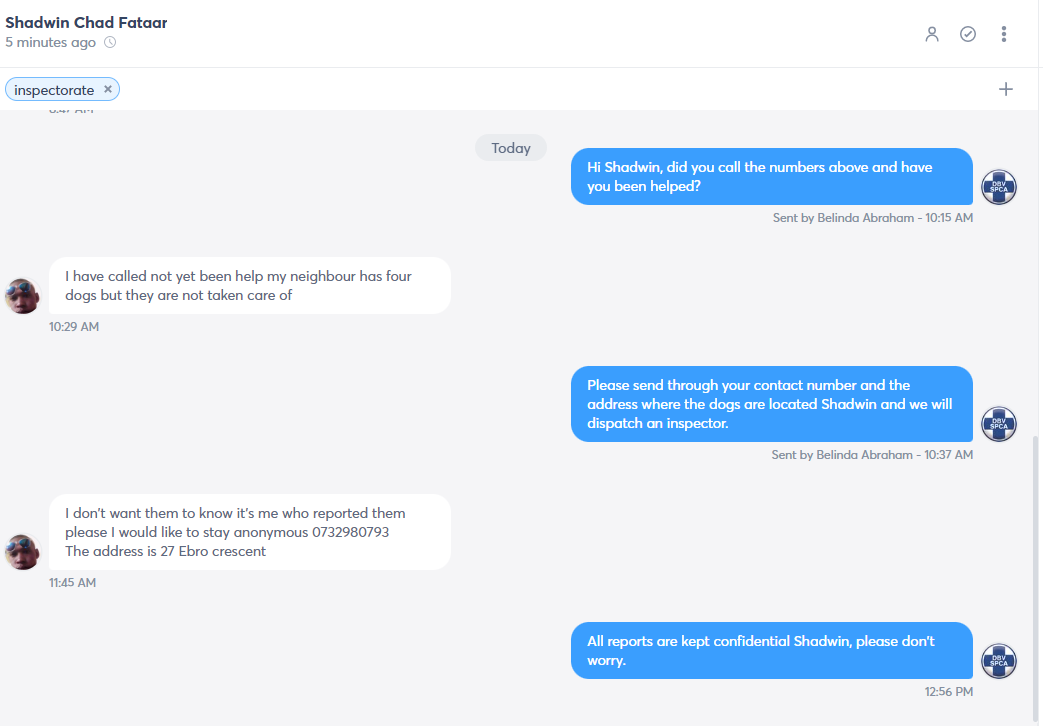The image size is (1043, 726).
Task: Open Shadwin Chad Fataar contact name
Action: (x=86, y=22)
